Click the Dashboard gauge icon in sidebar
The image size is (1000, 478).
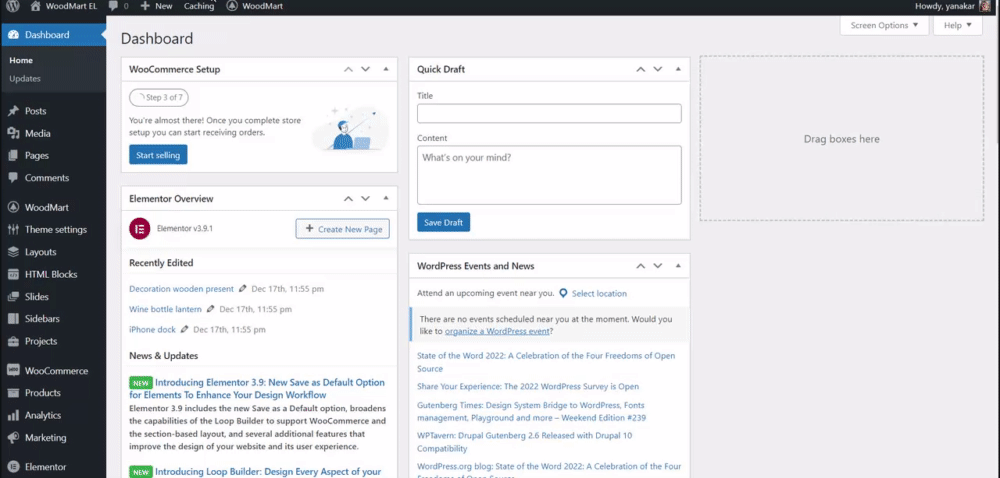tap(13, 35)
